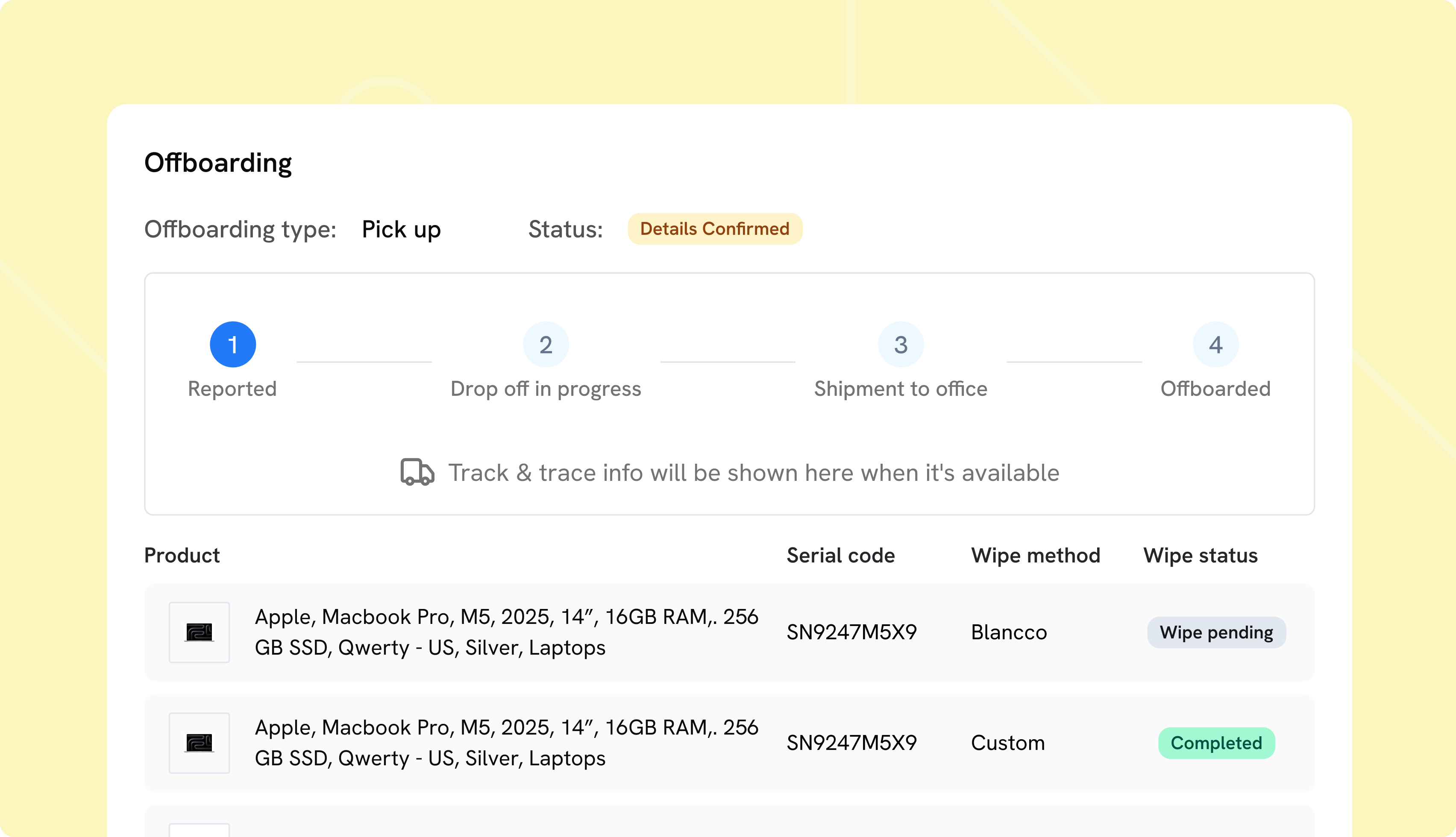Click the Completed wipe status badge
This screenshot has width=1456, height=837.
click(x=1216, y=743)
